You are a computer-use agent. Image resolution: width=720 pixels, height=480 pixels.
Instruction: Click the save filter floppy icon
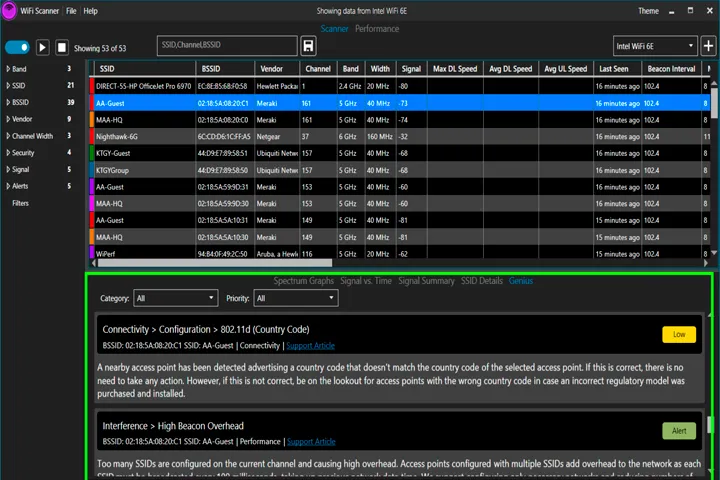(x=309, y=46)
